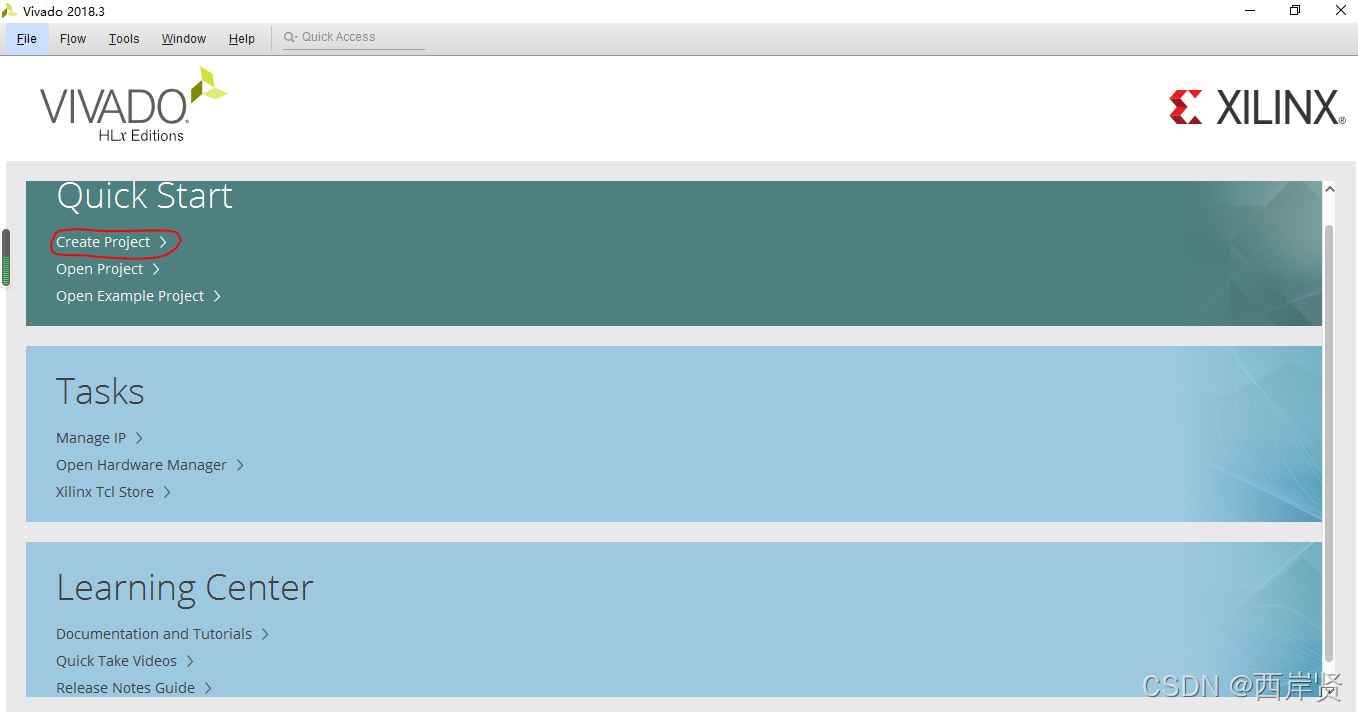Open Release Notes Guide
Screen dimensions: 1358x712
click(x=125, y=688)
